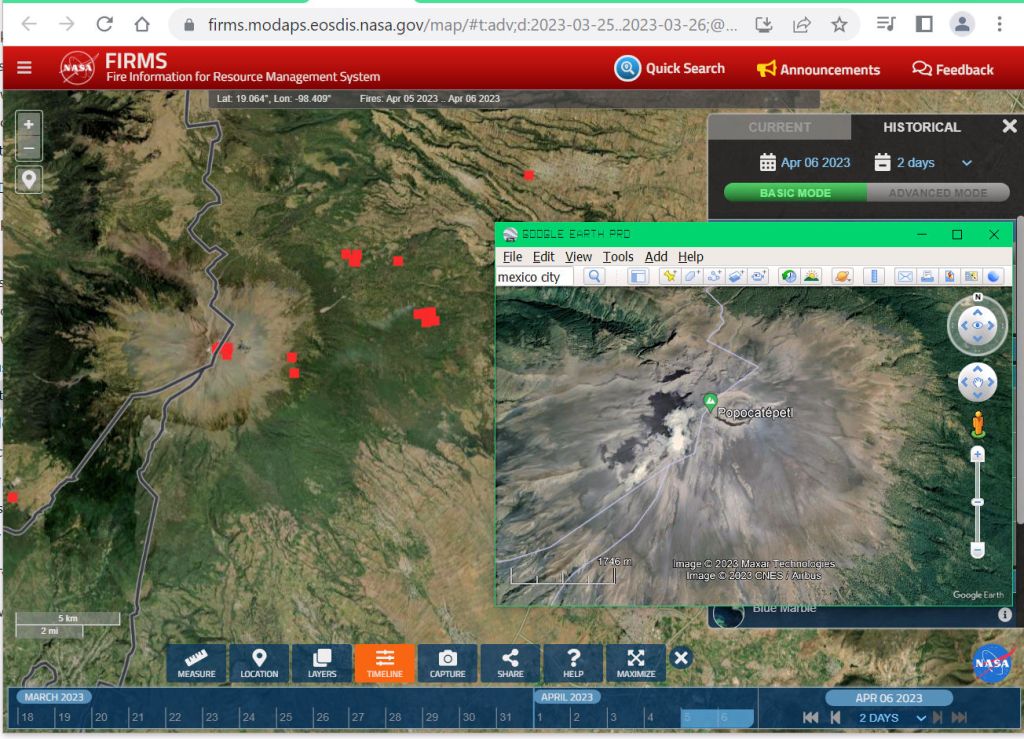1024x739 pixels.
Task: Expand the 2 days range dropdown
Action: [966, 163]
